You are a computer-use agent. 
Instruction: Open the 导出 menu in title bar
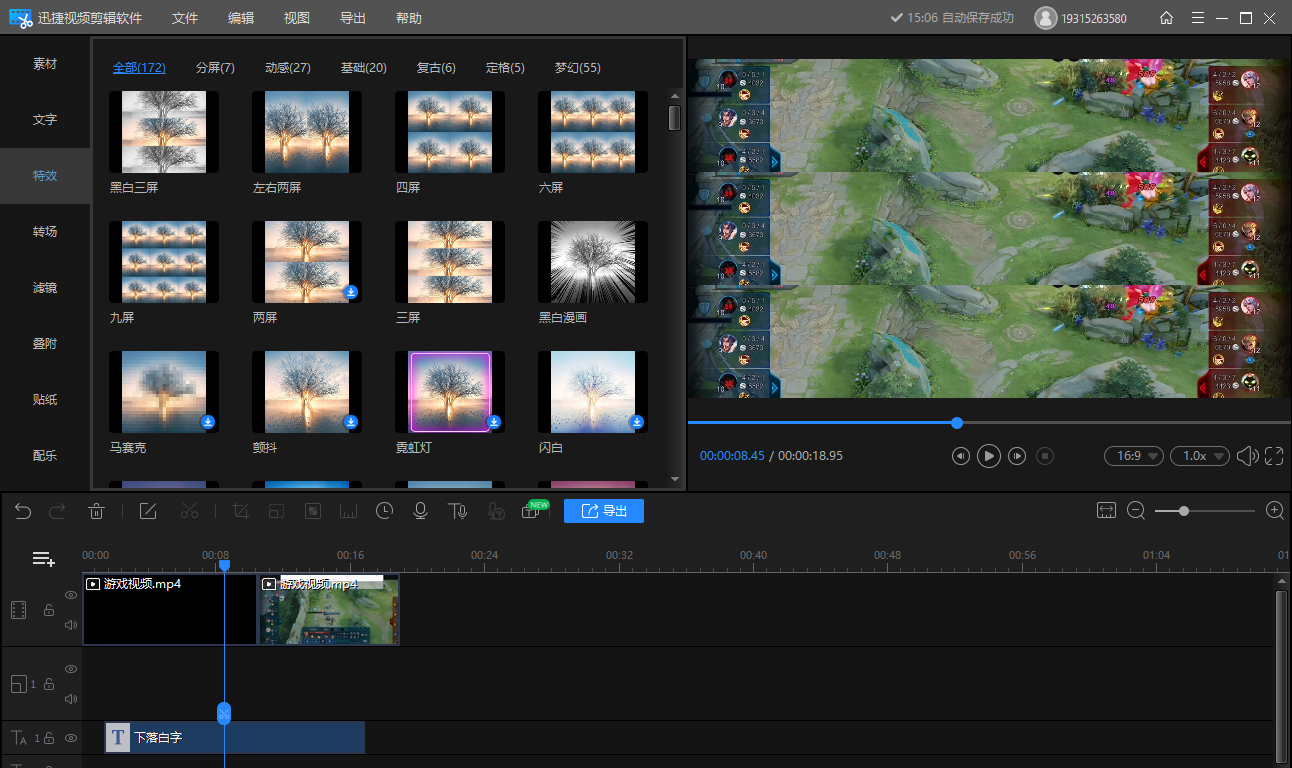pyautogui.click(x=353, y=18)
